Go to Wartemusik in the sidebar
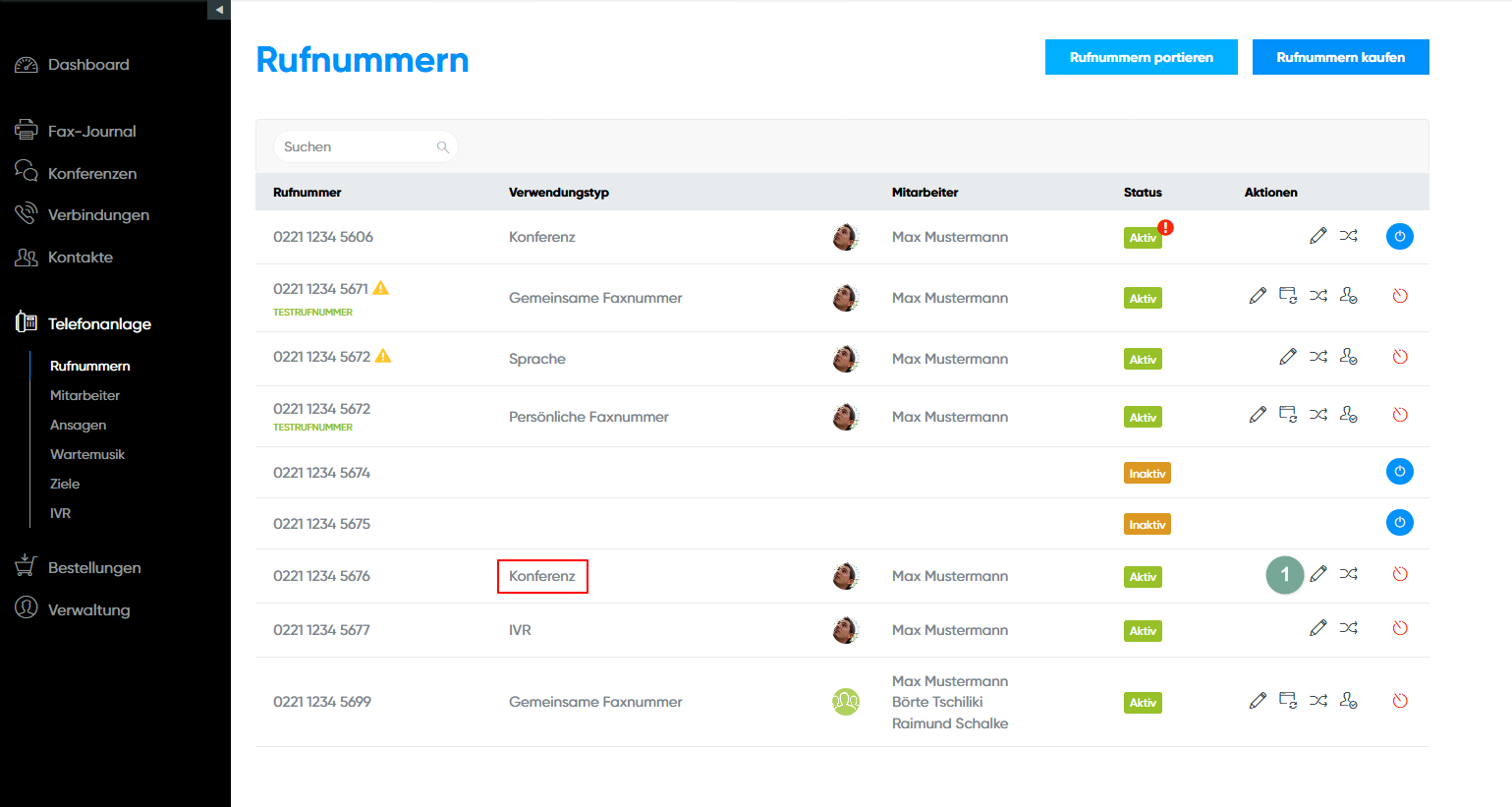Viewport: 1512px width, 807px height. click(87, 454)
